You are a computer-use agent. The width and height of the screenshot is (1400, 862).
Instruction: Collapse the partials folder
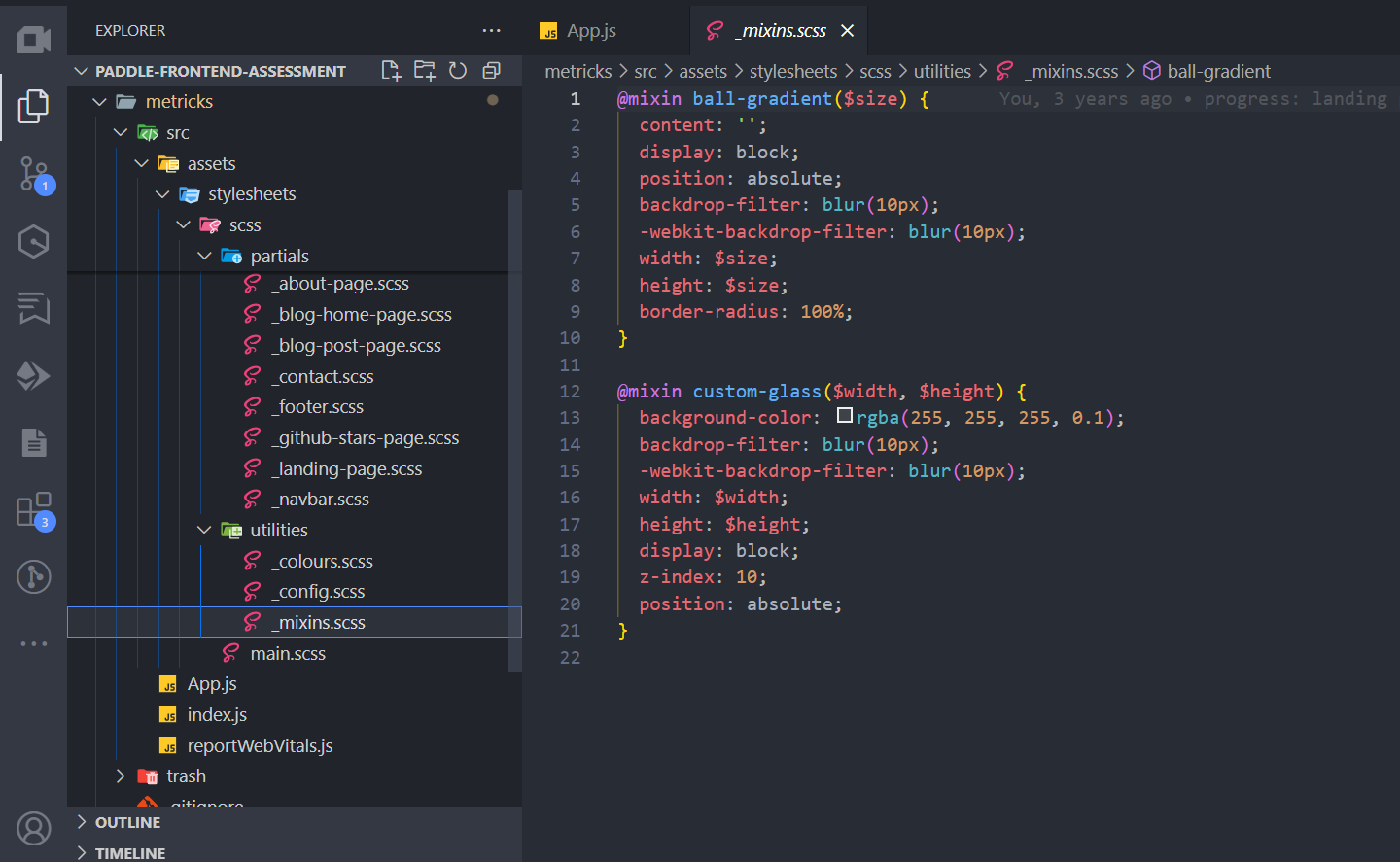tap(204, 257)
